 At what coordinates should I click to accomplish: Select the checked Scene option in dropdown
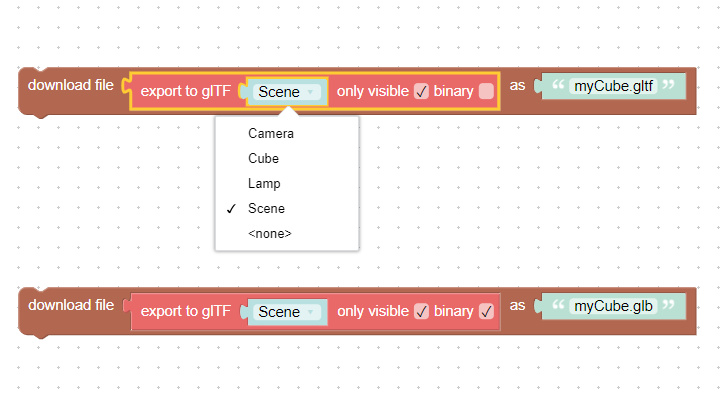(x=287, y=209)
